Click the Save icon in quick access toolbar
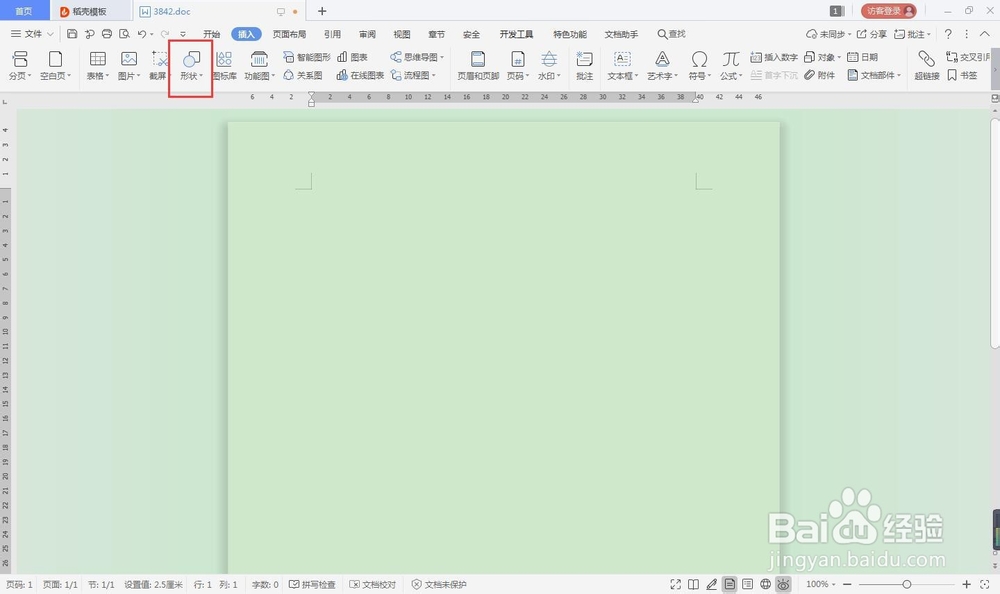 pos(72,34)
